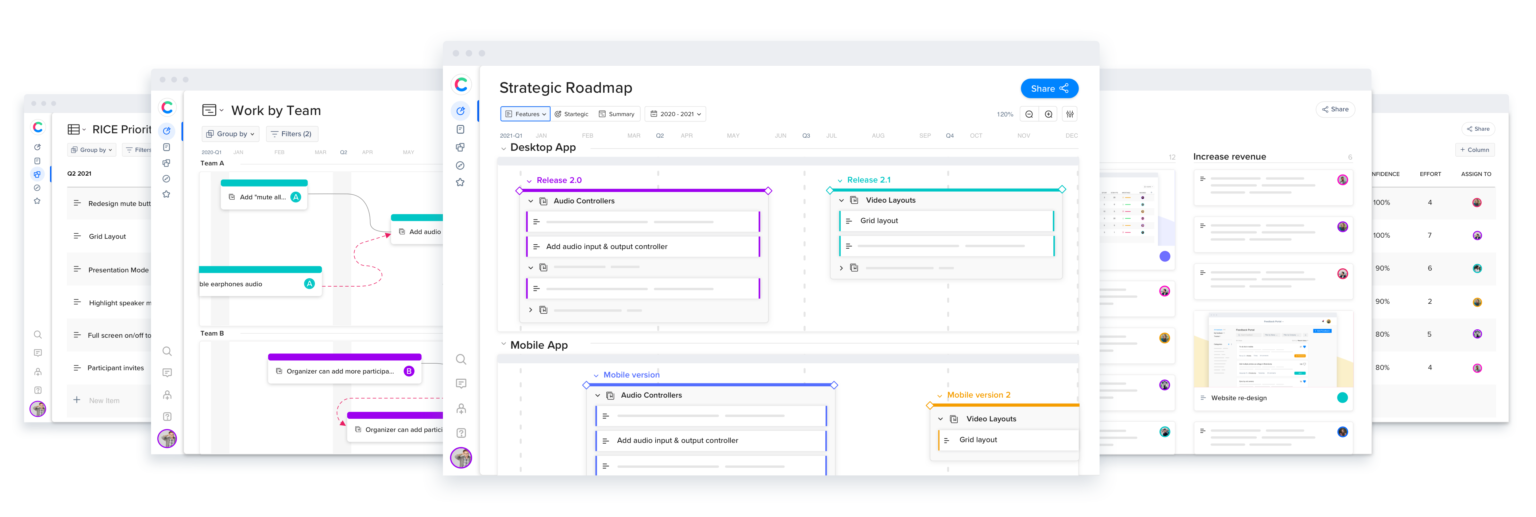Collapse the Release 2.1 group
Image resolution: width=1536 pixels, height=517 pixels.
click(x=840, y=181)
